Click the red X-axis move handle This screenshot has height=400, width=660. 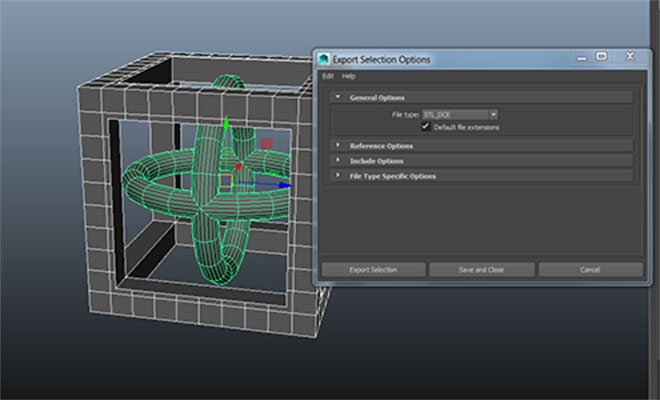click(238, 167)
